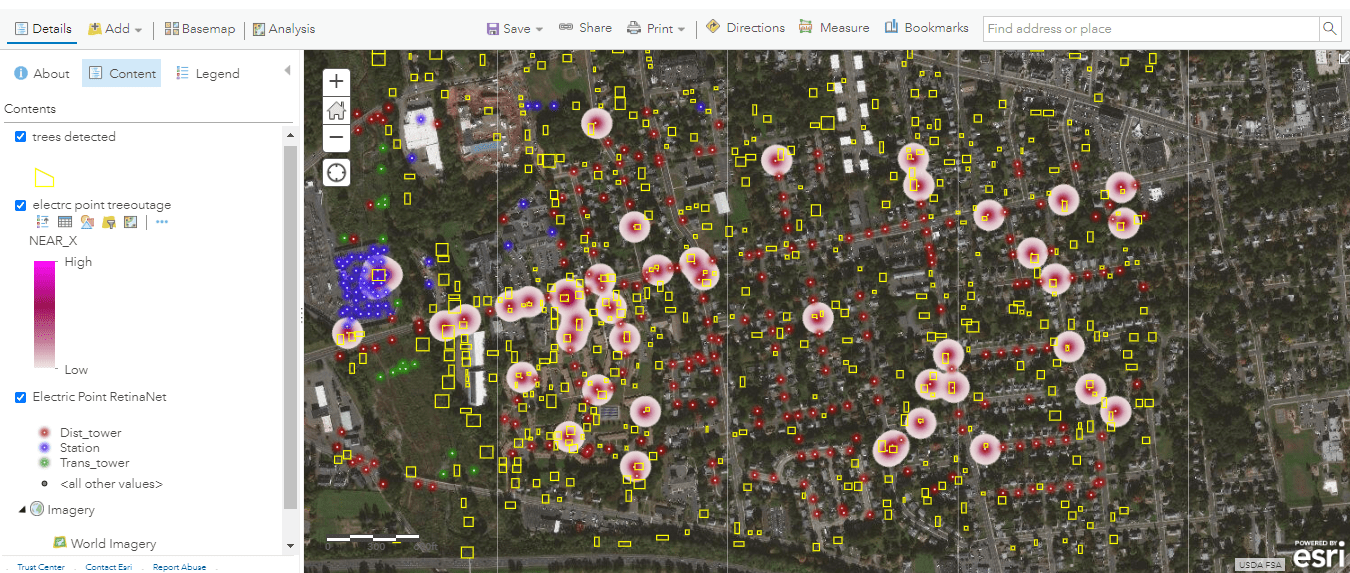1350x573 pixels.
Task: Collapse the Imagery group in Contents
Action: [22, 509]
